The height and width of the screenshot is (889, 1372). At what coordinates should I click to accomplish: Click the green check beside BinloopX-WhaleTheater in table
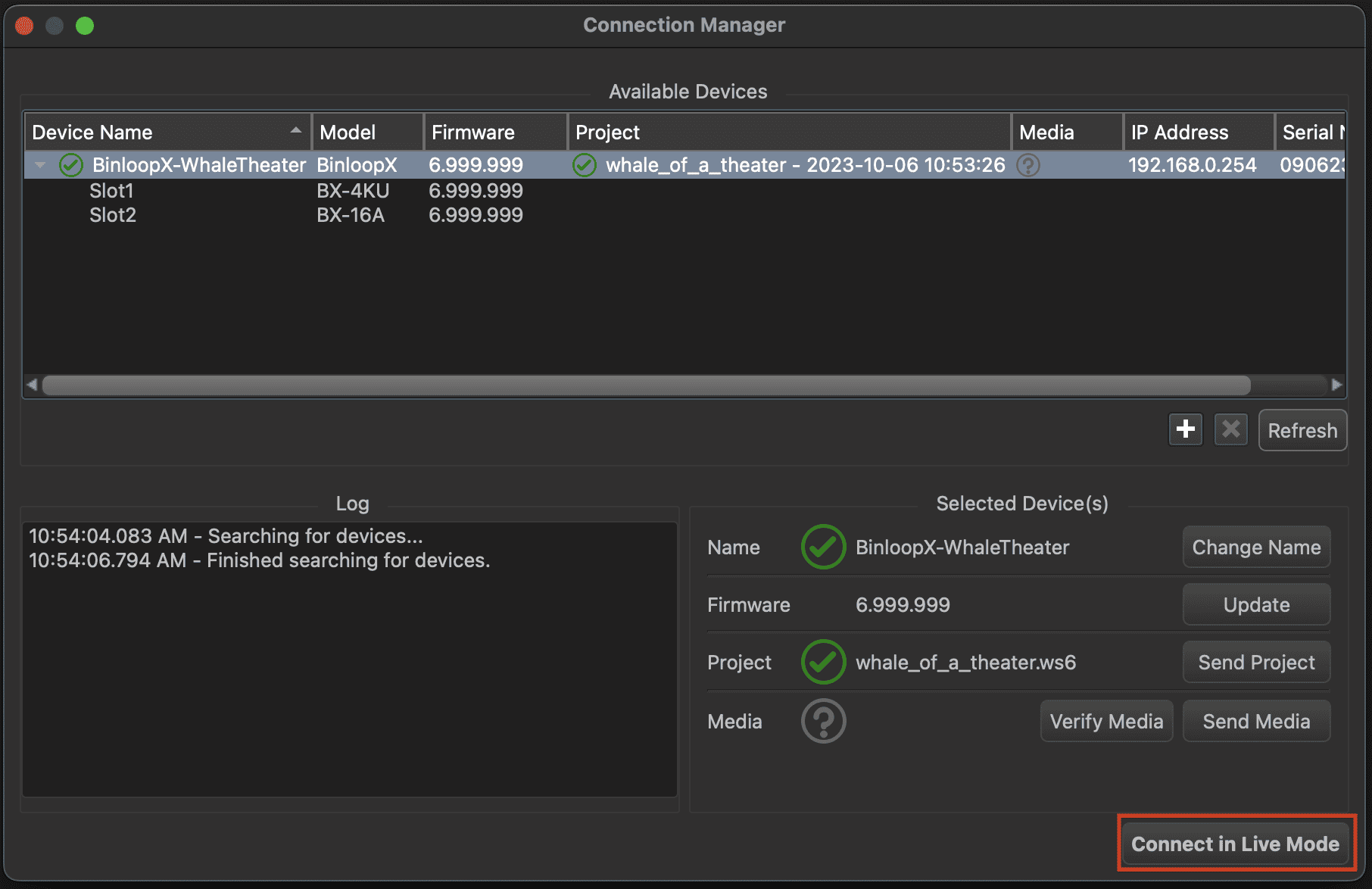point(71,165)
